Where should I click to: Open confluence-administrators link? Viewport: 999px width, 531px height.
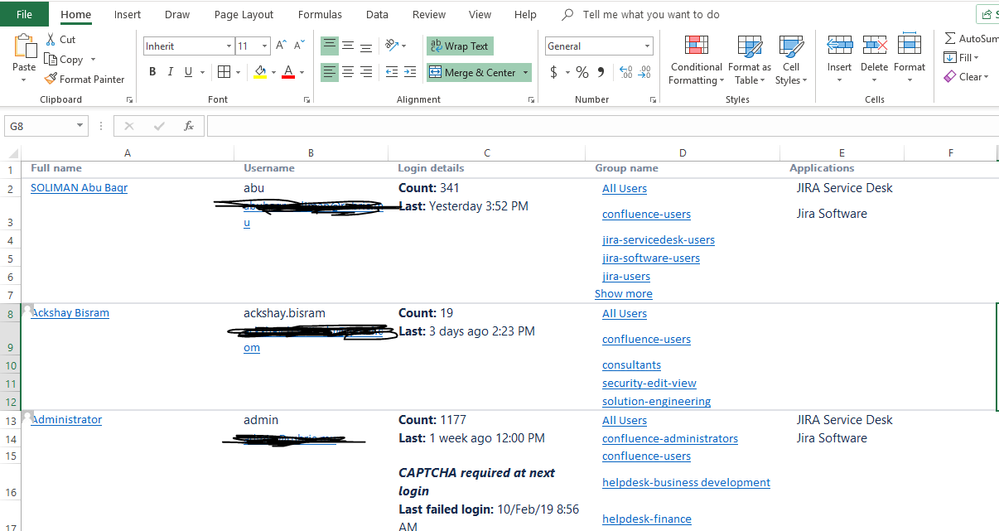click(x=670, y=439)
